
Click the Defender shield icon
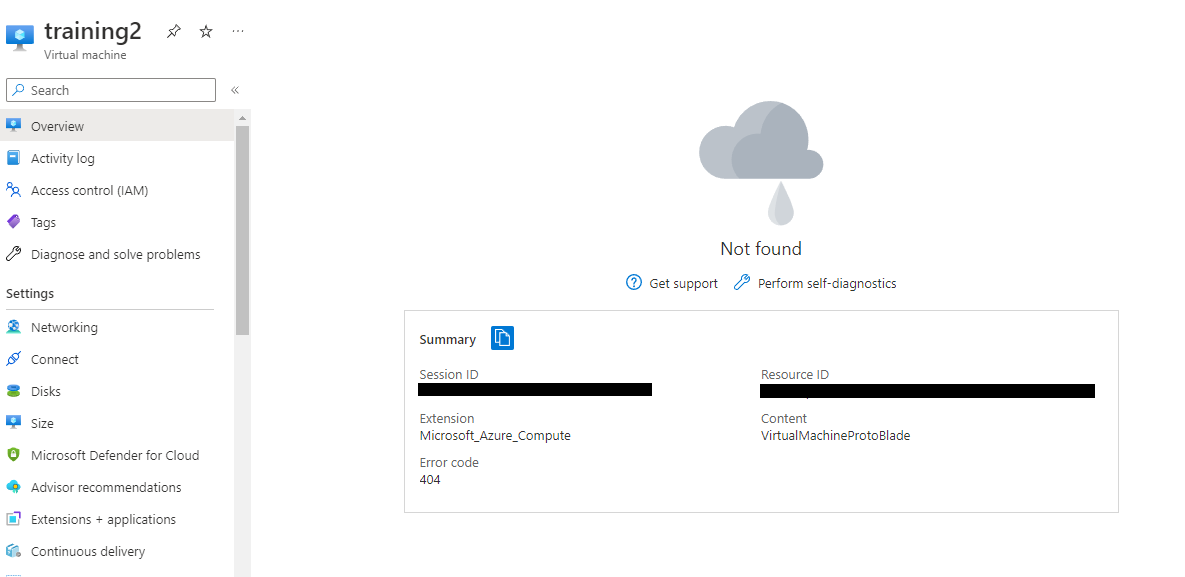tap(14, 455)
